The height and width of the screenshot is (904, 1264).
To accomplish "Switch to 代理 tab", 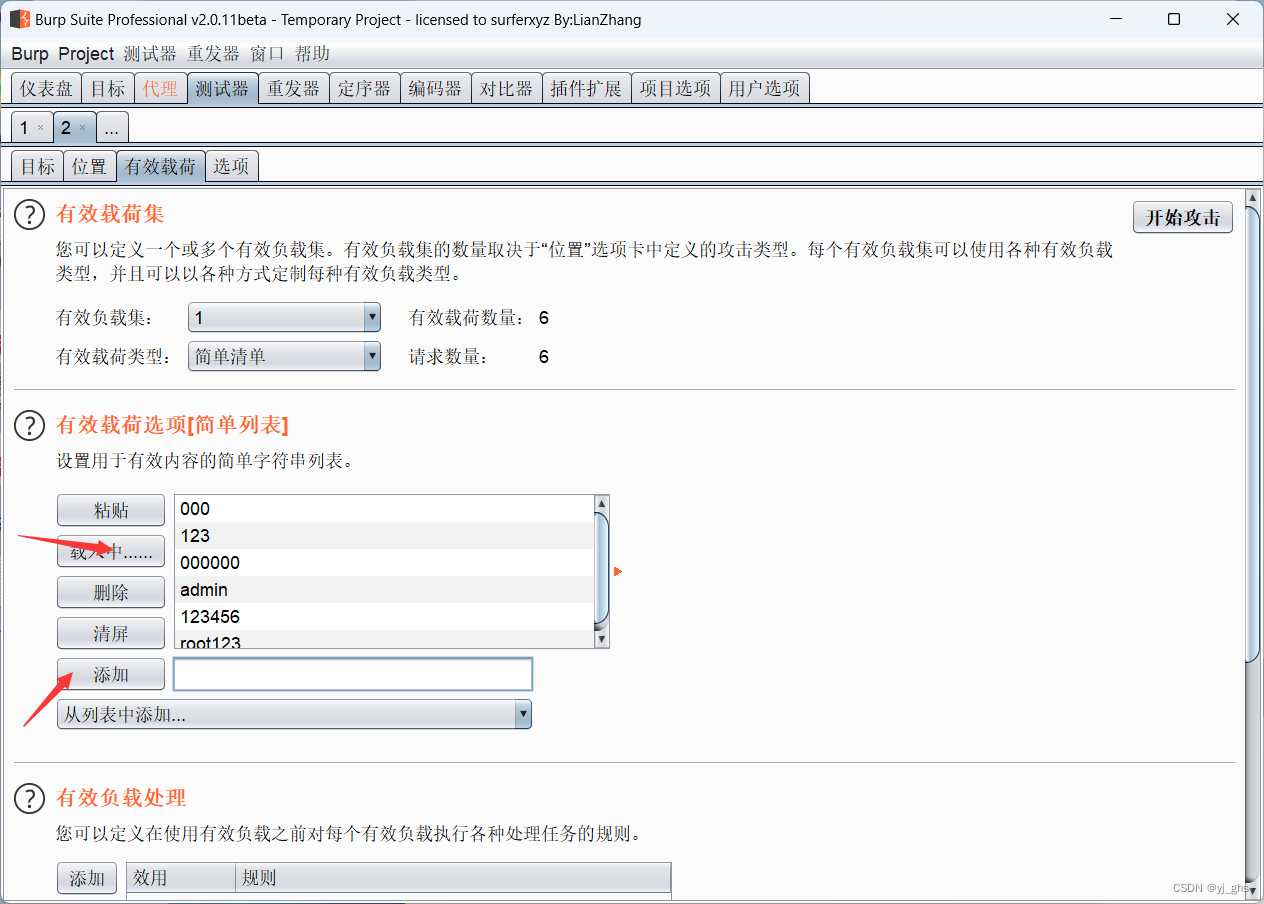I will pyautogui.click(x=160, y=88).
